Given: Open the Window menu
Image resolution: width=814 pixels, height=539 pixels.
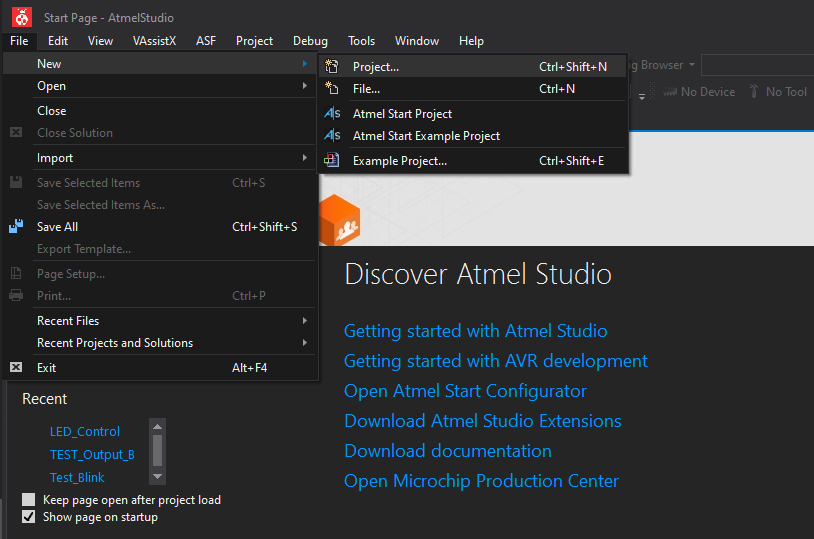Looking at the screenshot, I should point(417,41).
